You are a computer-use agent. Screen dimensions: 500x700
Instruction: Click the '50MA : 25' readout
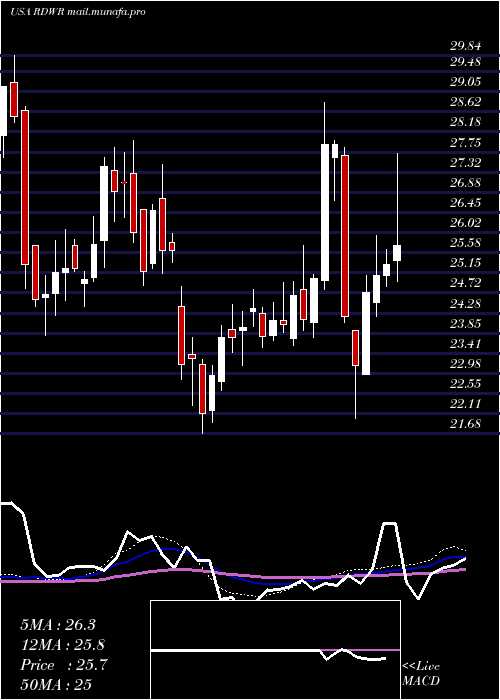coord(56,685)
